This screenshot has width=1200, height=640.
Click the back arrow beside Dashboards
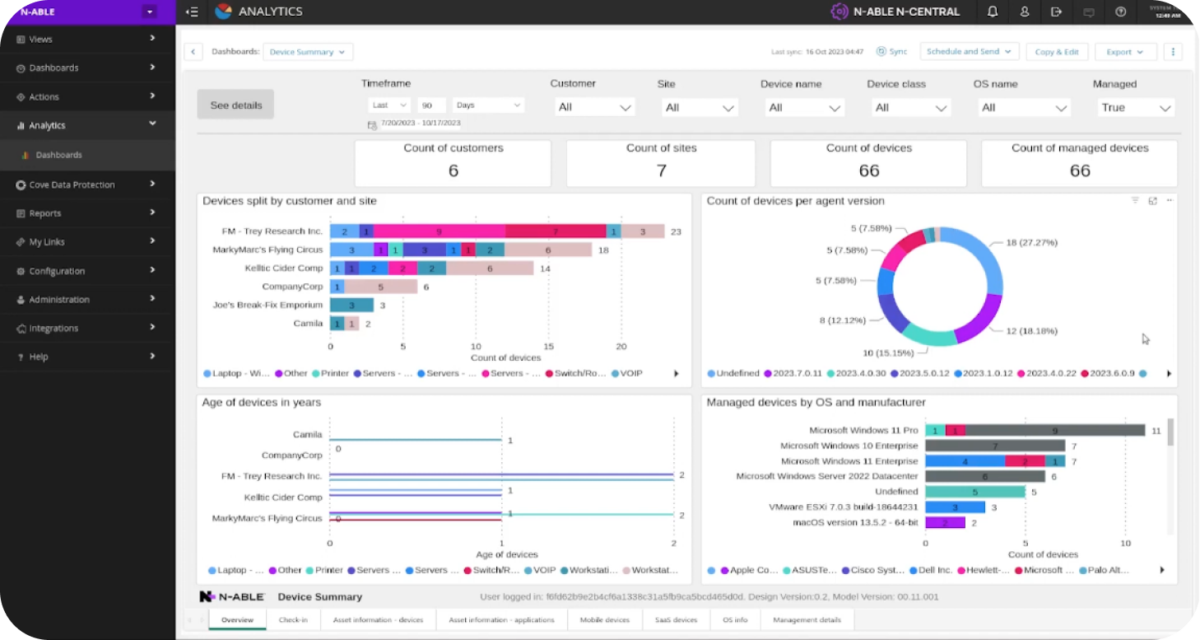(x=194, y=52)
